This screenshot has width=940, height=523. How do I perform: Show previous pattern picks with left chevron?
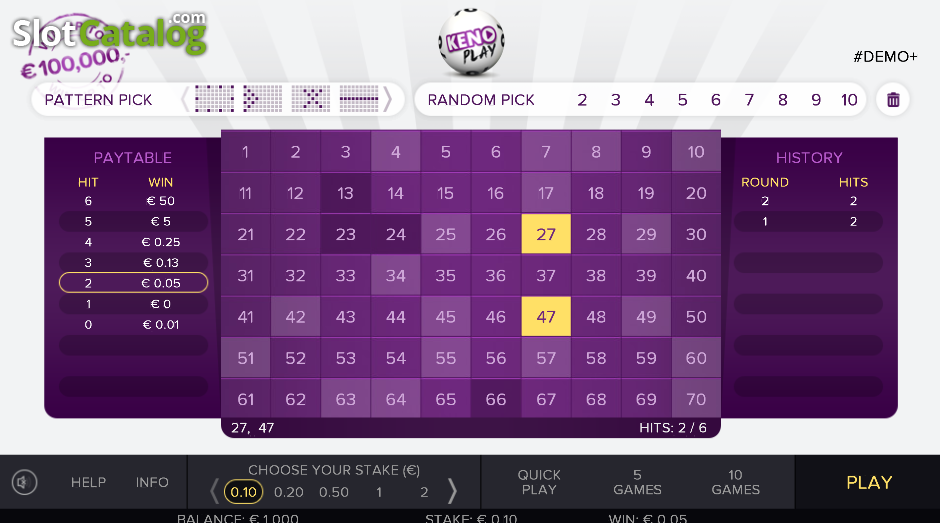[x=185, y=100]
